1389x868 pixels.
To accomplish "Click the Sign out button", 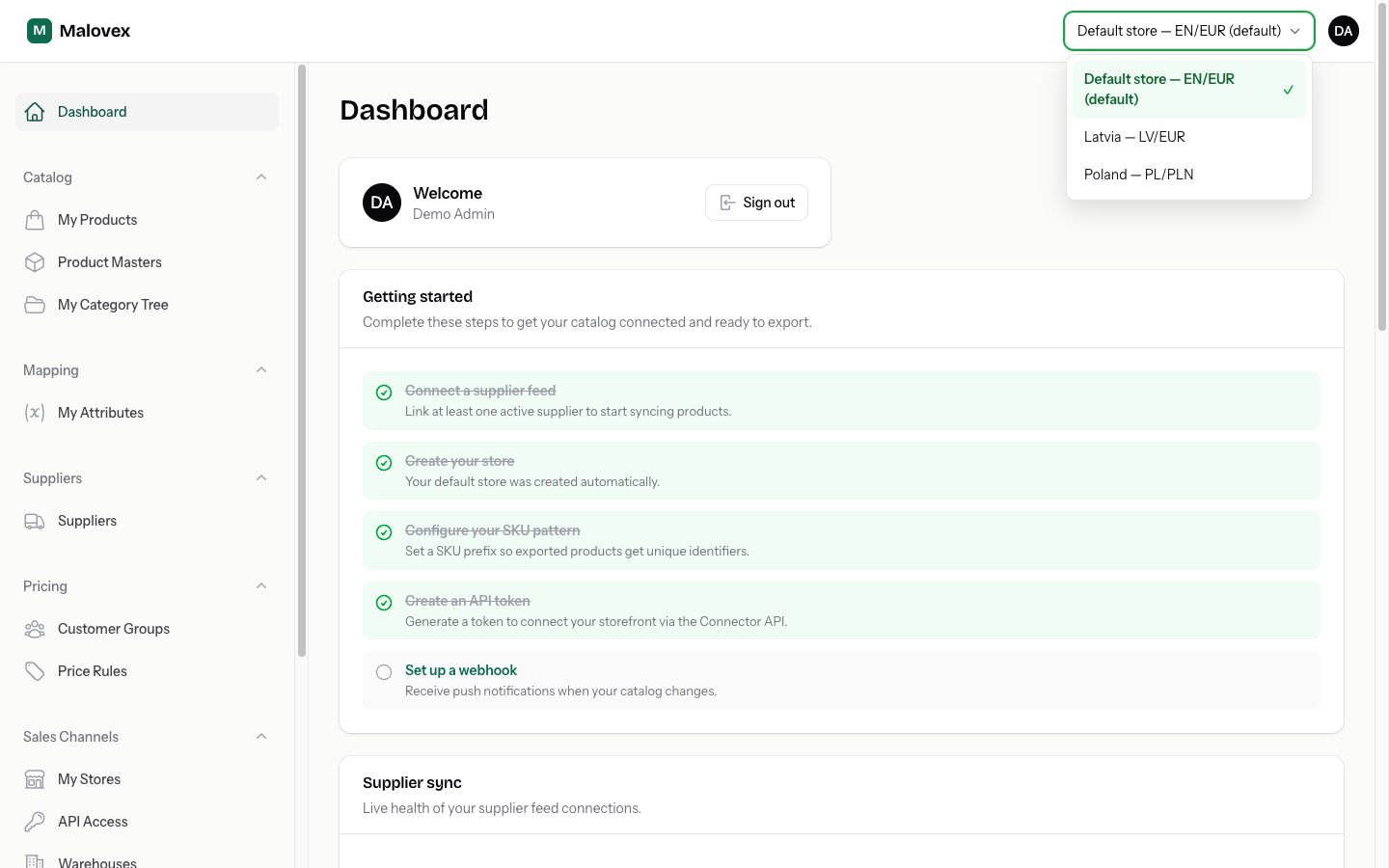I will (756, 203).
